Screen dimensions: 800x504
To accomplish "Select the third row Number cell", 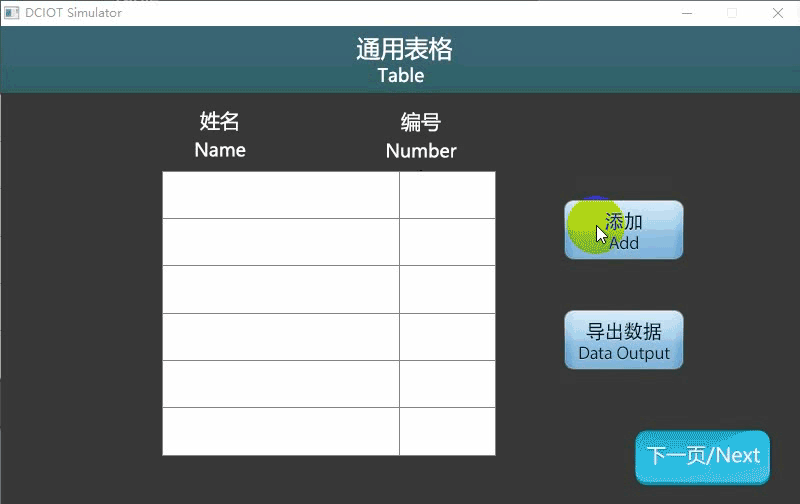I will 447,289.
